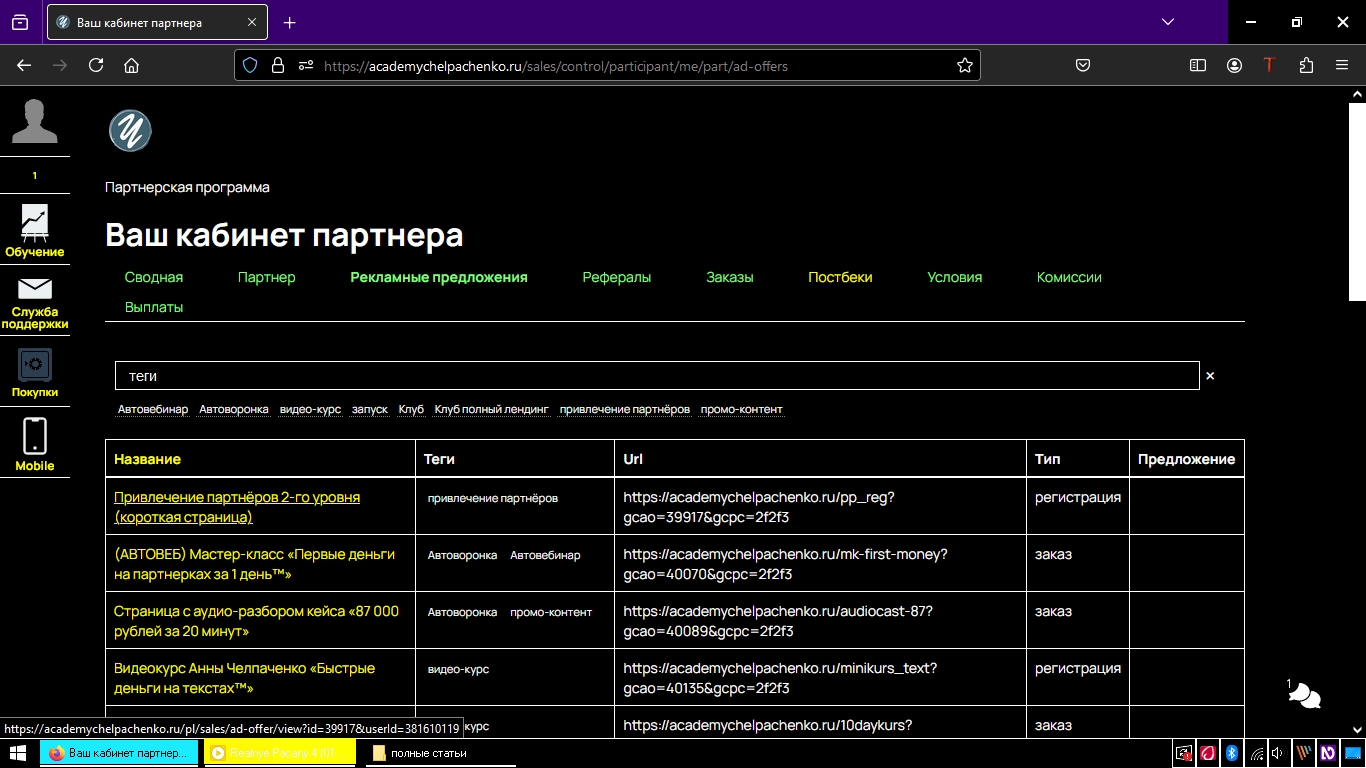
Task: Focus the теги filter input field
Action: click(x=657, y=376)
